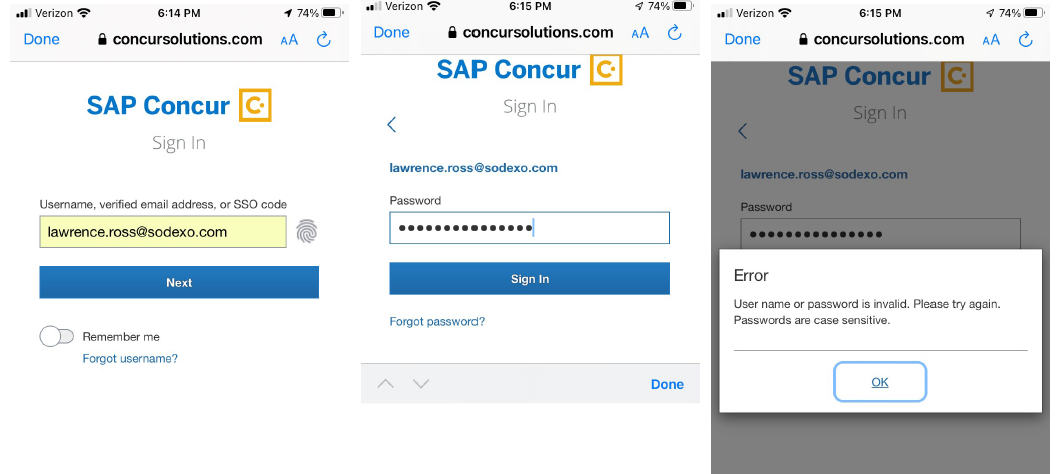The height and width of the screenshot is (474, 1064).
Task: Tap the keyboard next-field down arrow
Action: coord(421,384)
